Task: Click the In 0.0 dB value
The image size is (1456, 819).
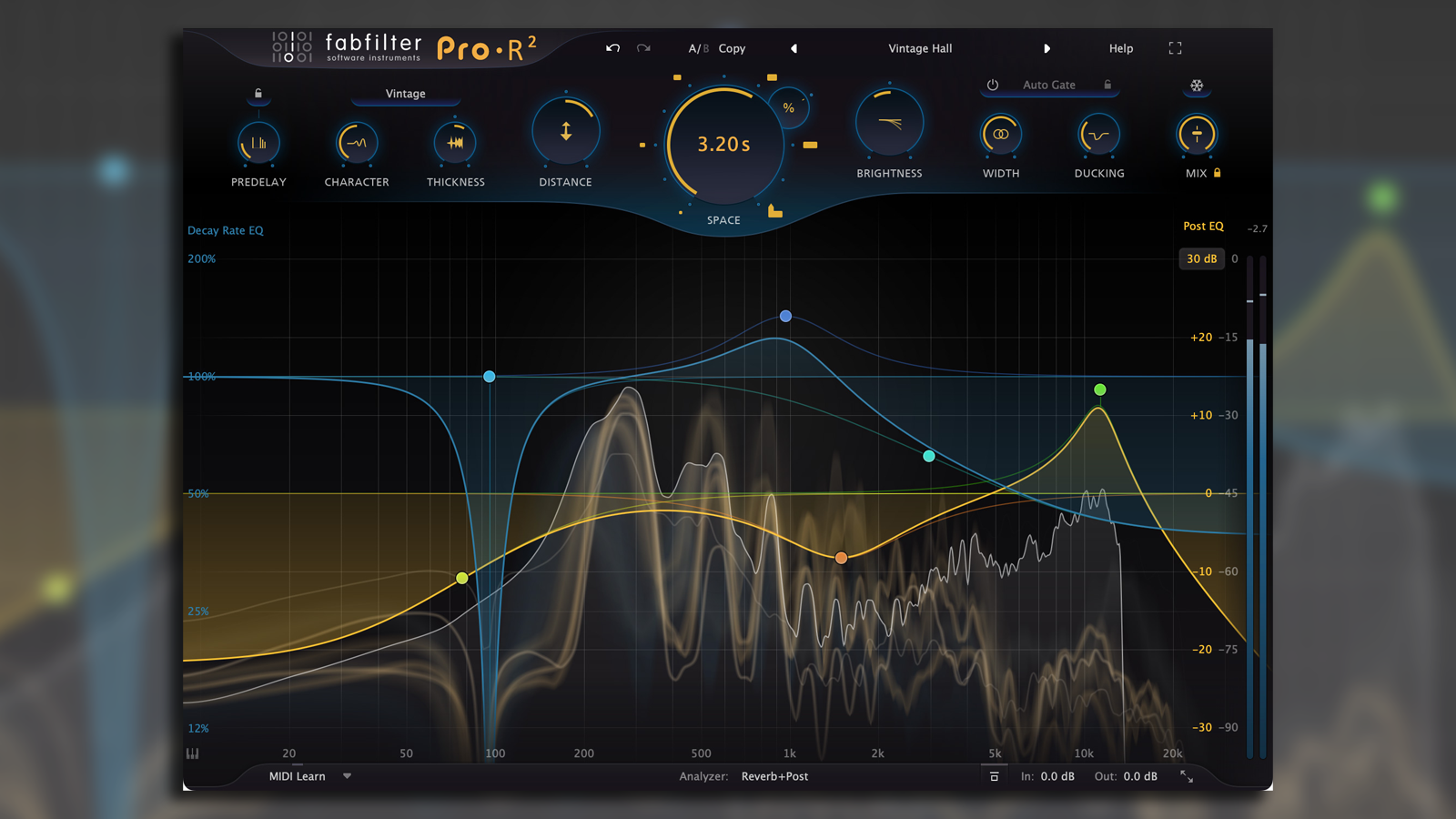Action: tap(1057, 776)
